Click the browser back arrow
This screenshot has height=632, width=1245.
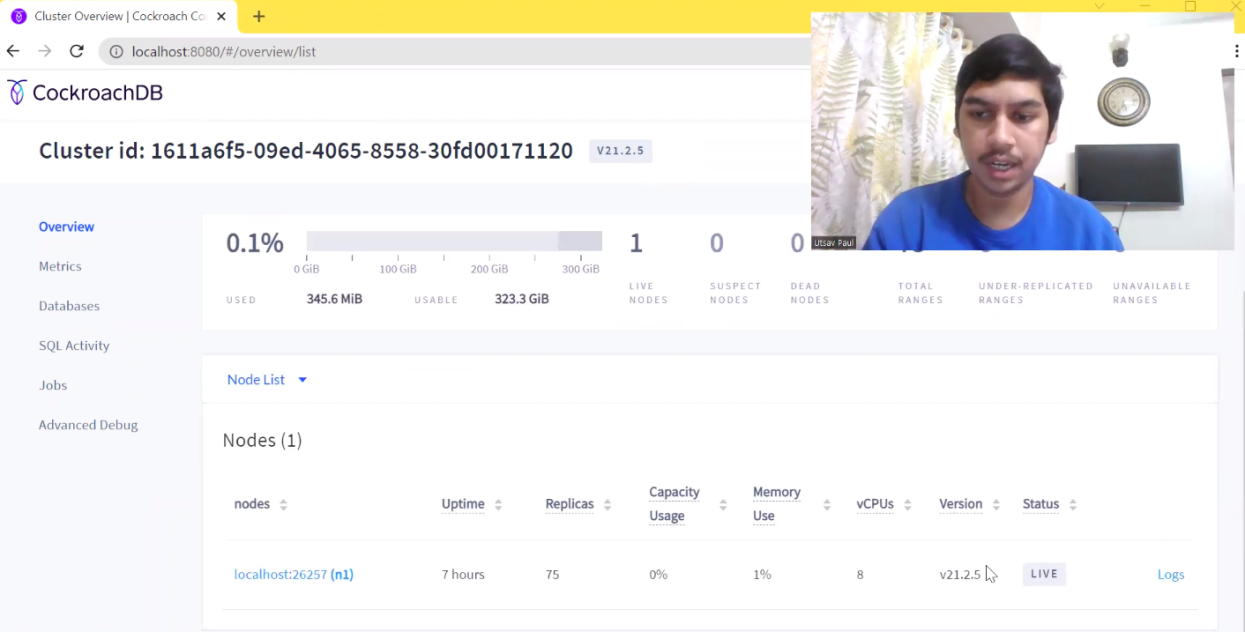[13, 51]
